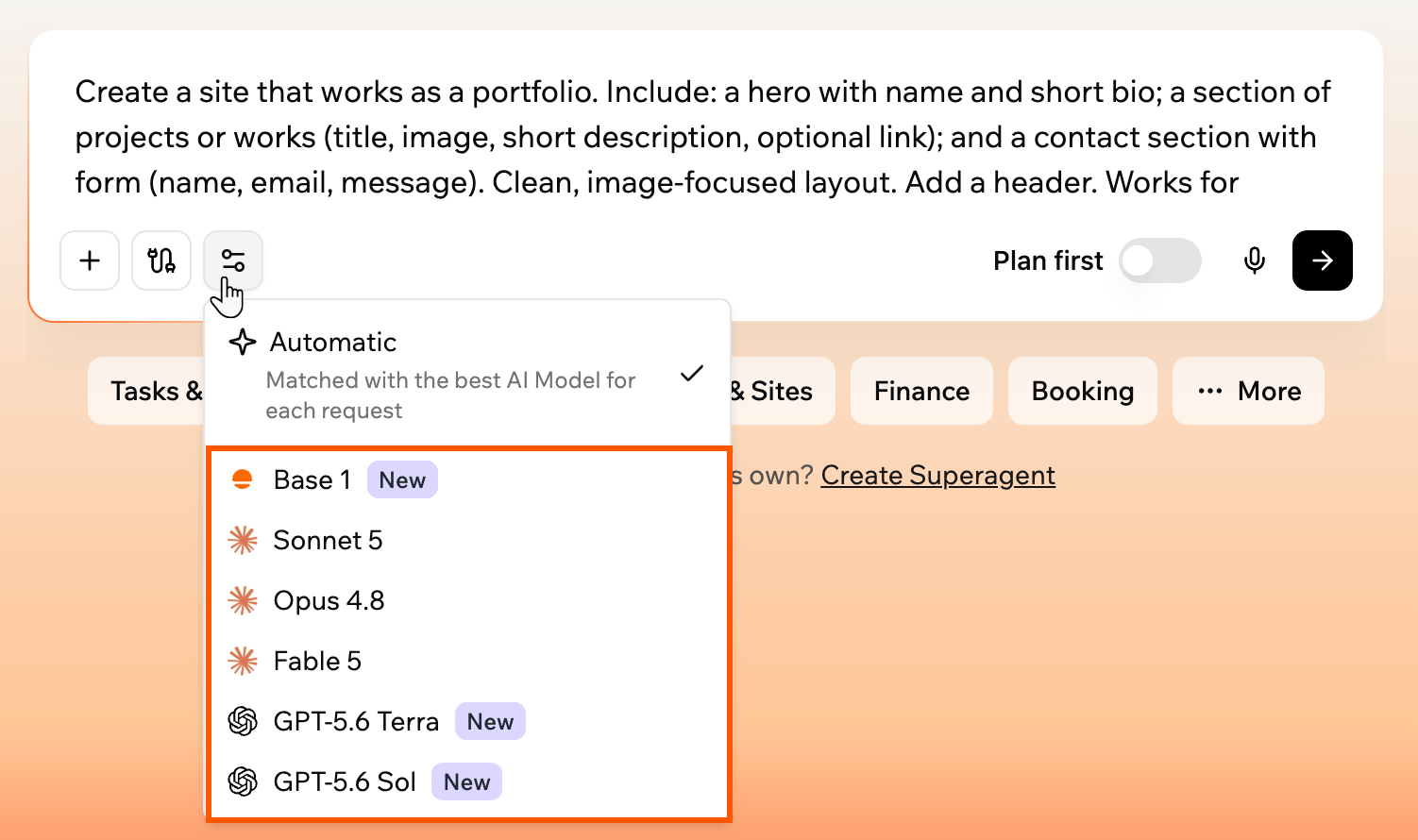Choose Fable 5 model
The width and height of the screenshot is (1418, 840).
click(467, 661)
